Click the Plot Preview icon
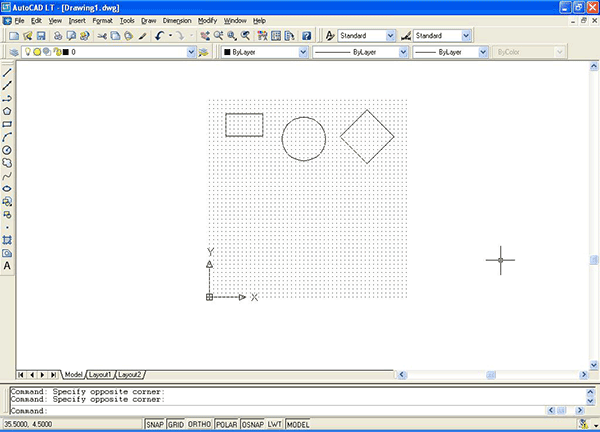600x432 pixels. [x=71, y=36]
